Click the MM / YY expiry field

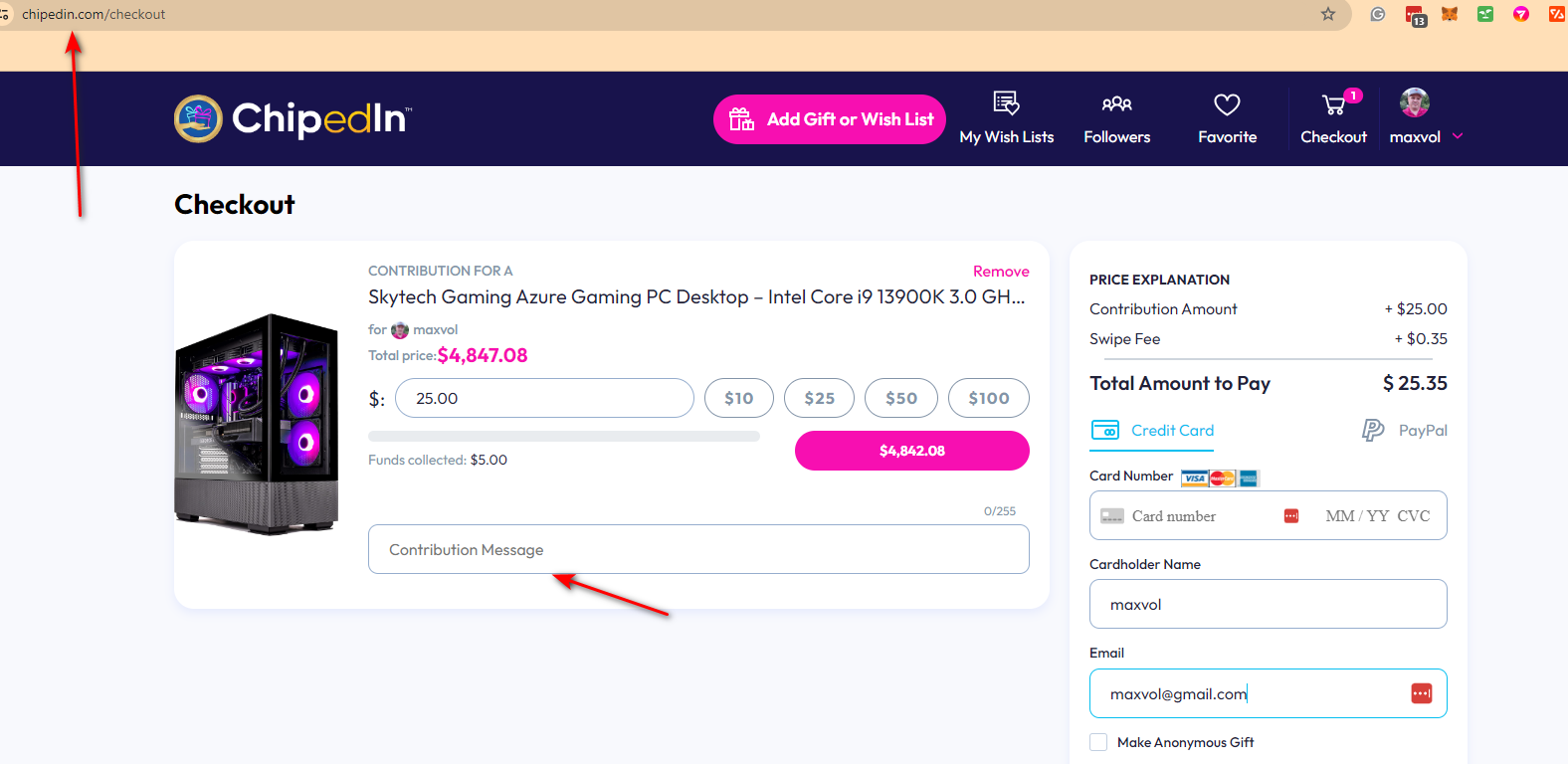tap(1356, 516)
